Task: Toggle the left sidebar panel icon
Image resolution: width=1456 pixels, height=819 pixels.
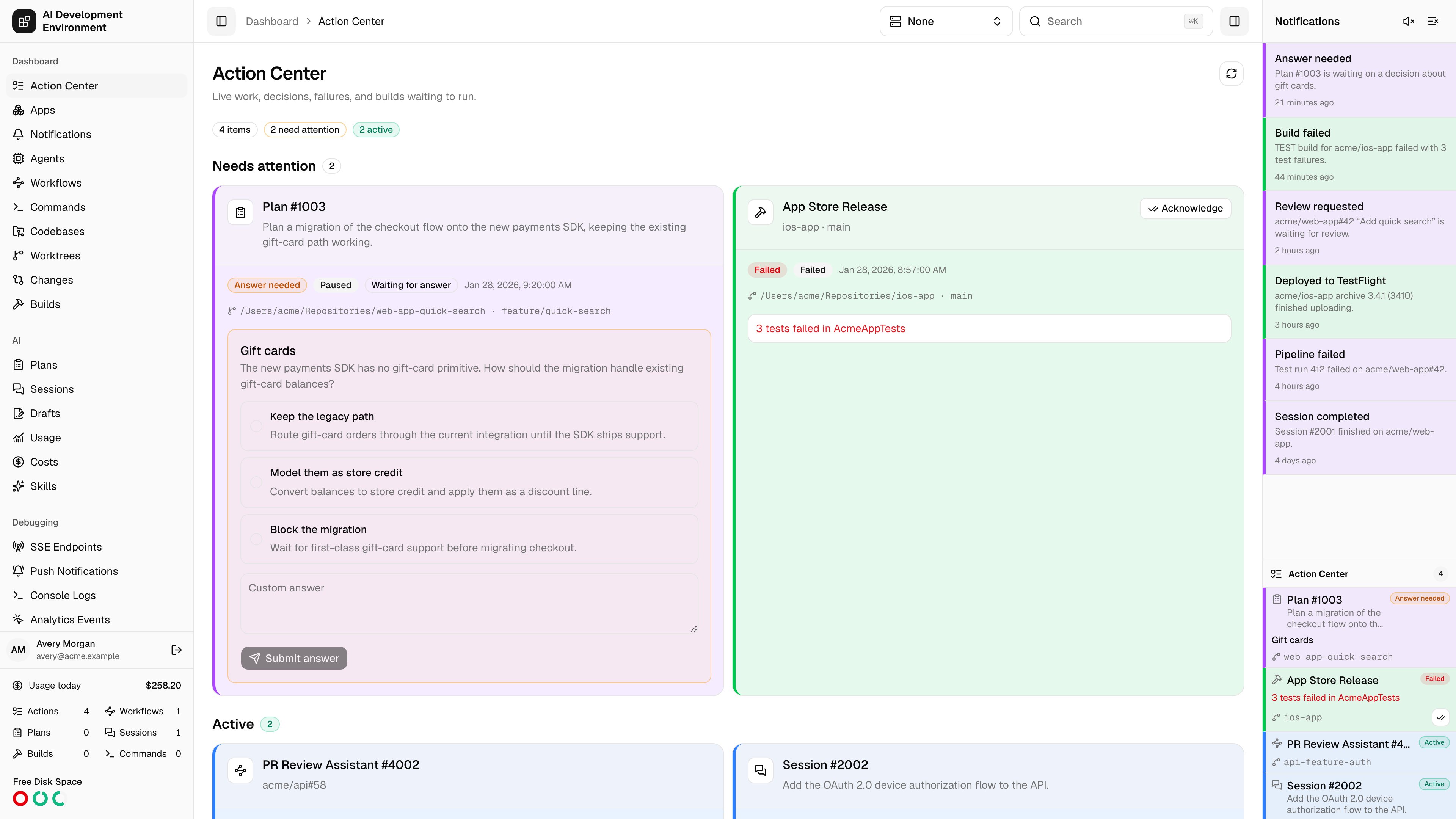Action: [x=221, y=22]
